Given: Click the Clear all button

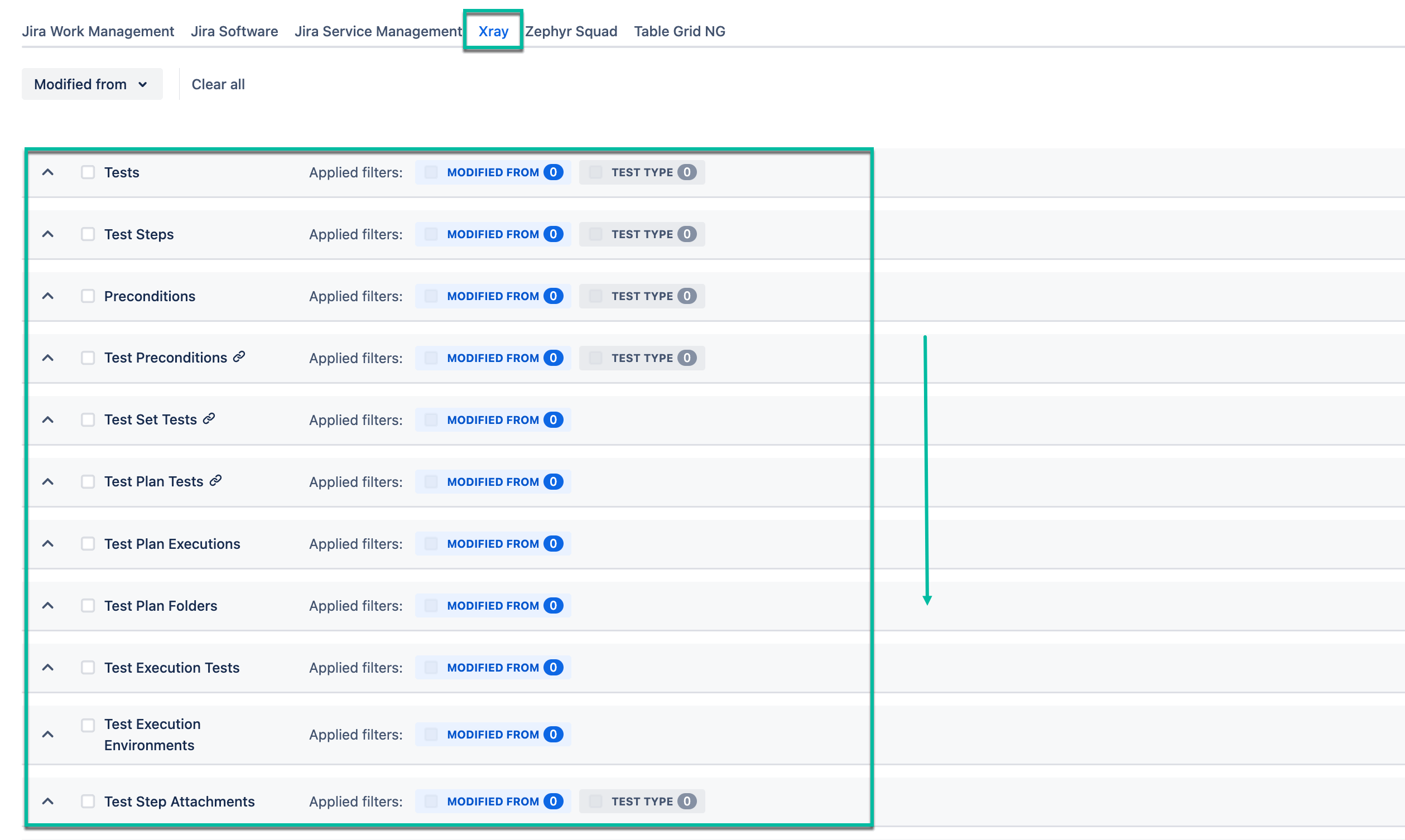Looking at the screenshot, I should point(218,84).
